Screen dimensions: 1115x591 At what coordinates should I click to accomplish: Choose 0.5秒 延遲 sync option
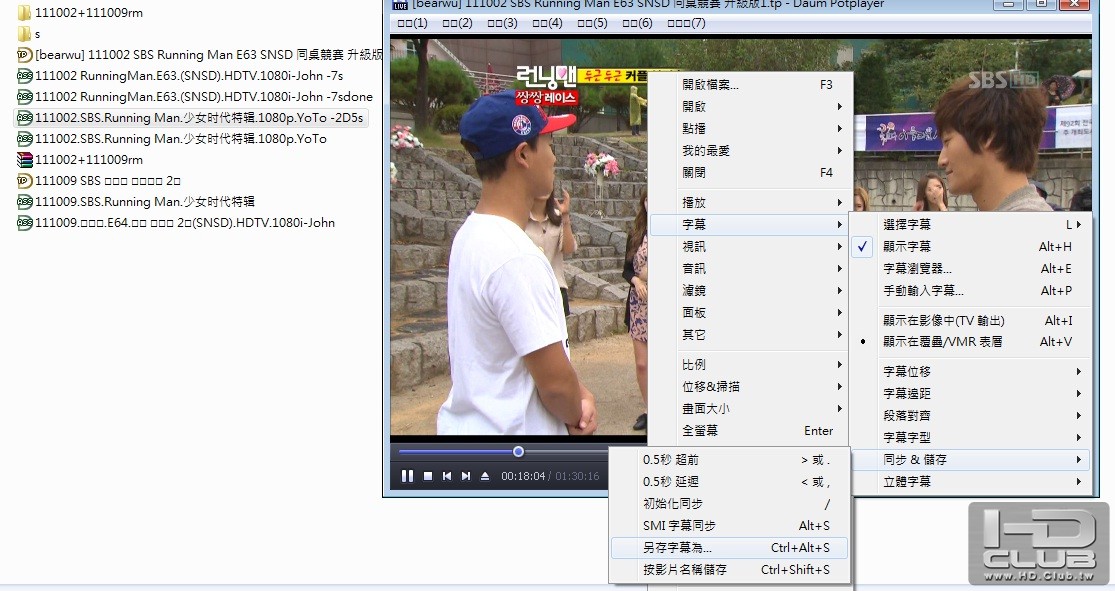730,481
